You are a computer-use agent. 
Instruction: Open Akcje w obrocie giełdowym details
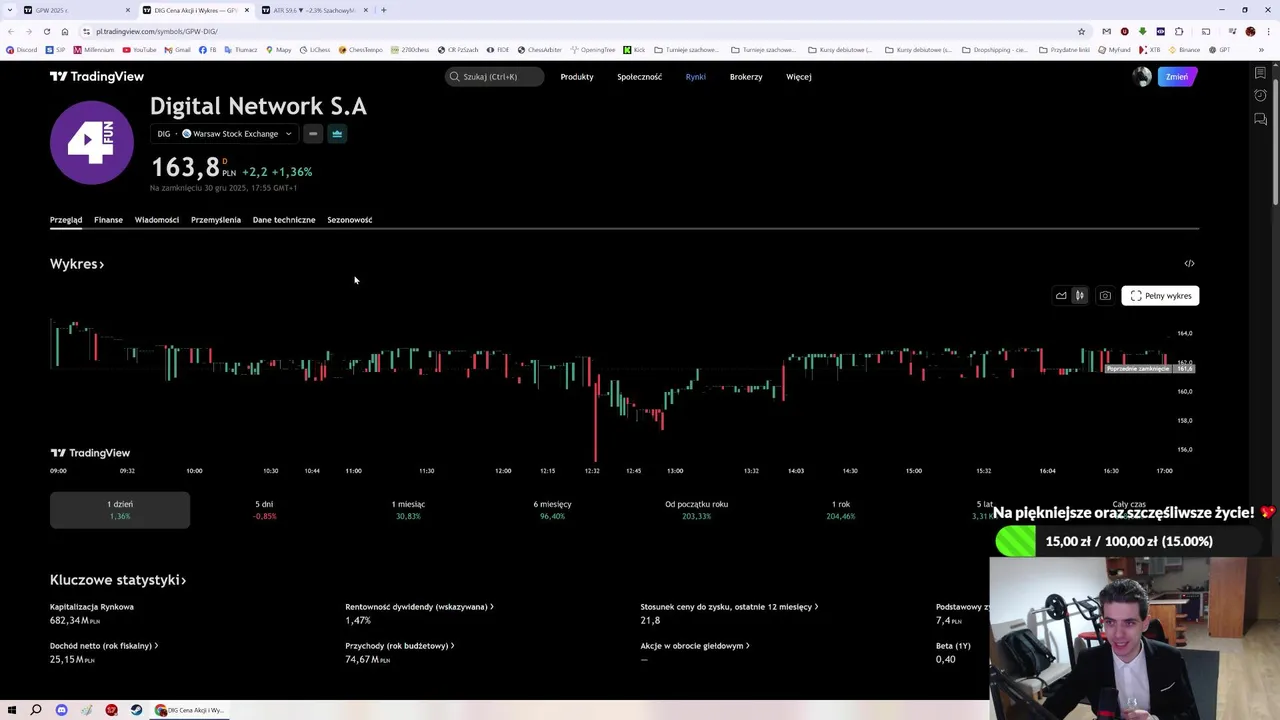[x=695, y=646]
